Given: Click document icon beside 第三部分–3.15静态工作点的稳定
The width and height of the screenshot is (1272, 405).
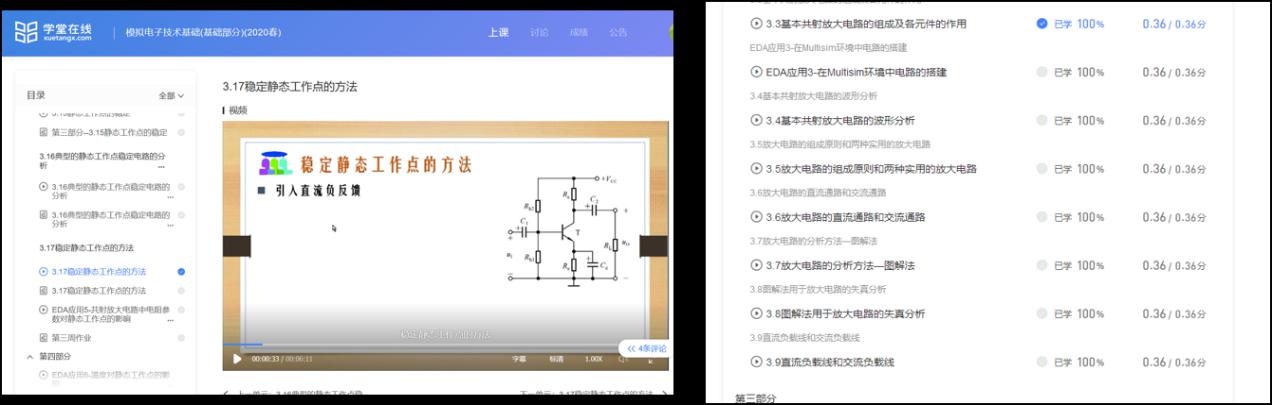Looking at the screenshot, I should pyautogui.click(x=43, y=132).
